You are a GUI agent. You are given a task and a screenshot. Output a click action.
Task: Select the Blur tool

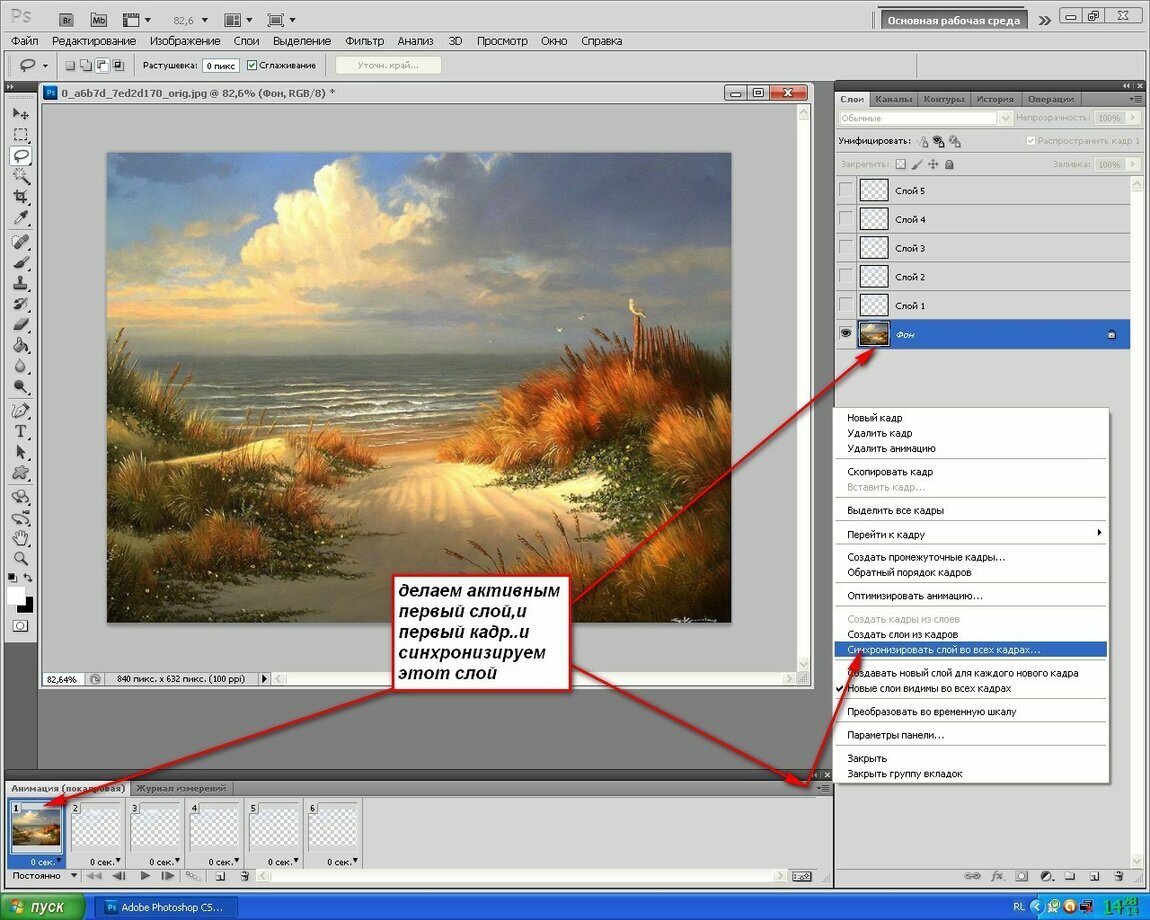click(21, 366)
